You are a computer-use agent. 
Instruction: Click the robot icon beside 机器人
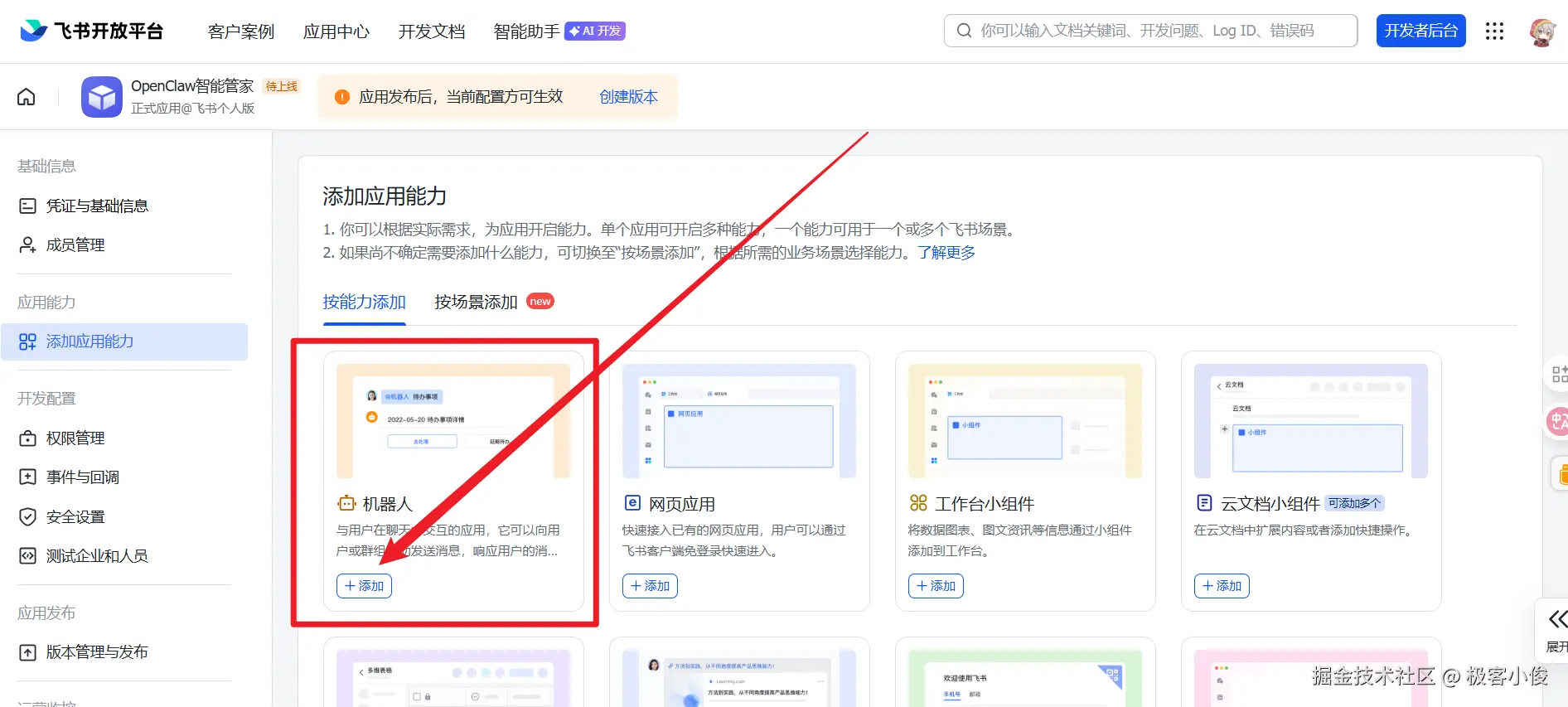[x=346, y=503]
